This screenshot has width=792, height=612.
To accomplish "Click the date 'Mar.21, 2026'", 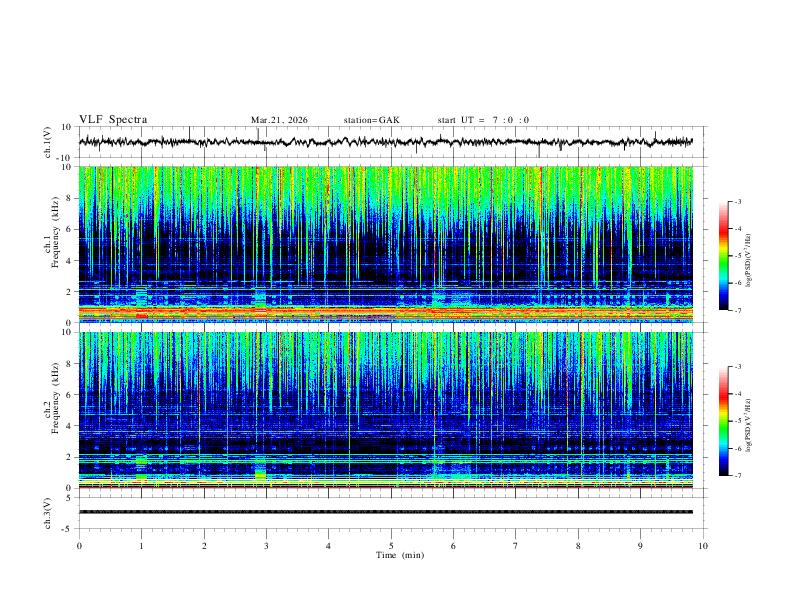I will [x=279, y=120].
